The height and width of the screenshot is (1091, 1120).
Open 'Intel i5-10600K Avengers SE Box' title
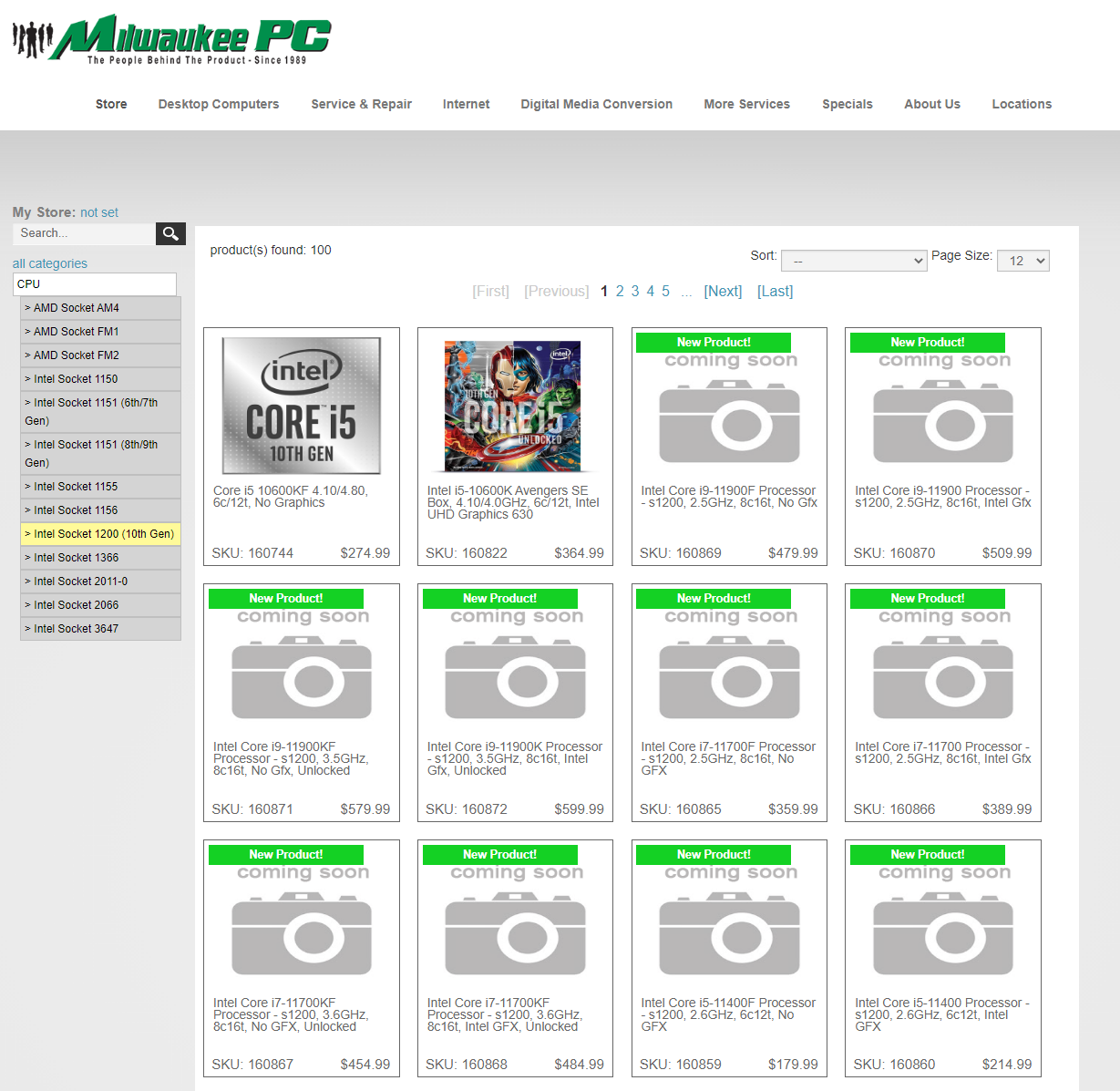513,502
